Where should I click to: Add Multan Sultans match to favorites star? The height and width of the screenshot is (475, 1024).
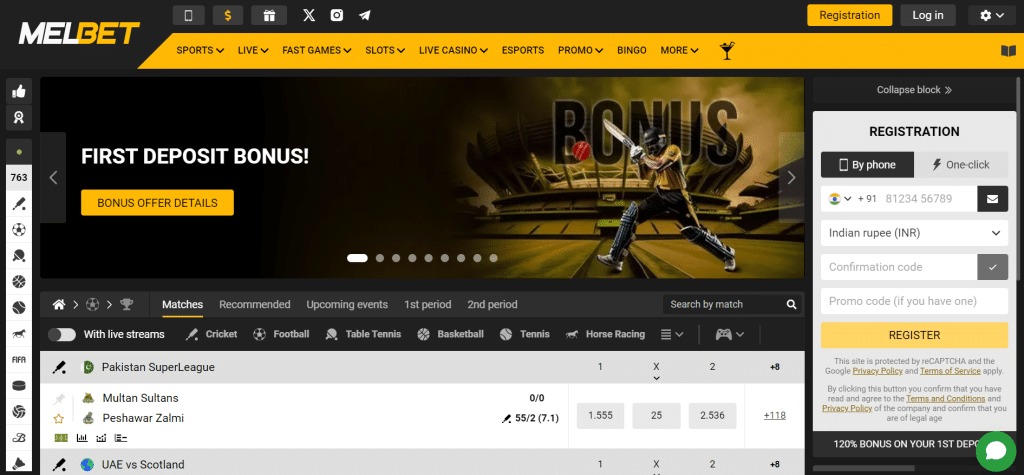(59, 418)
